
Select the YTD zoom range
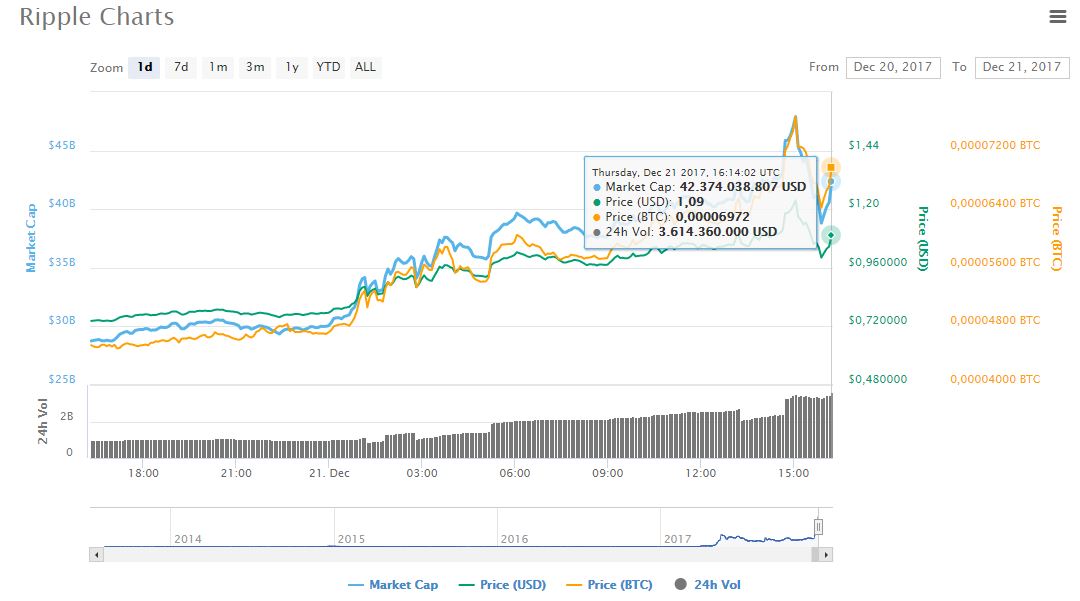pyautogui.click(x=328, y=67)
